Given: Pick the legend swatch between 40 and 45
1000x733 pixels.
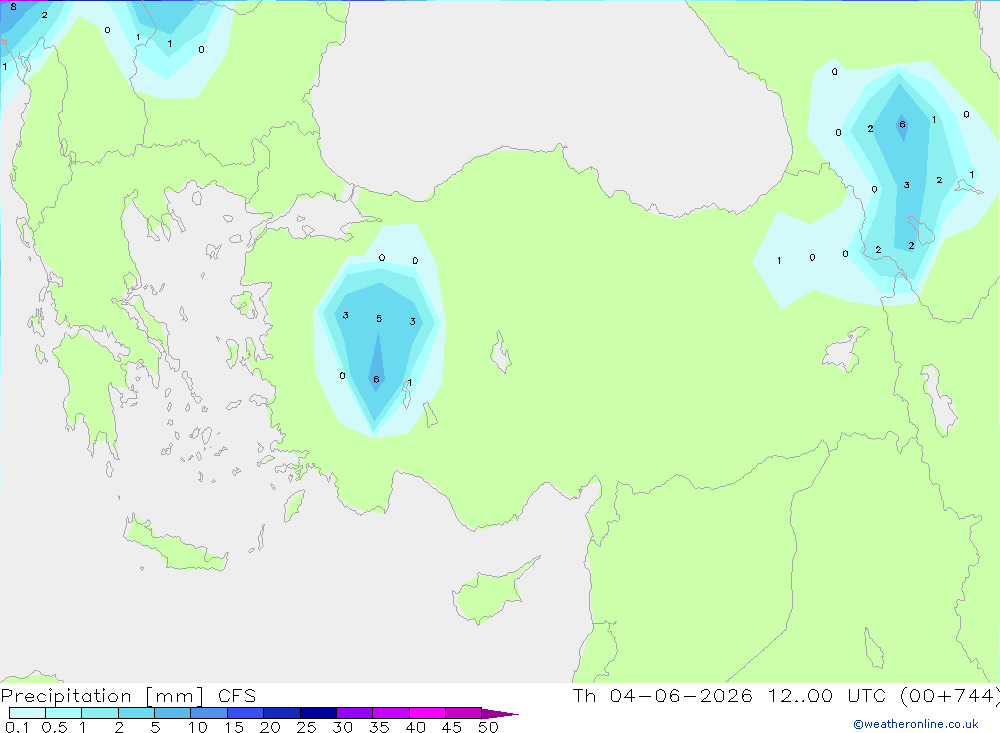Looking at the screenshot, I should [427, 713].
